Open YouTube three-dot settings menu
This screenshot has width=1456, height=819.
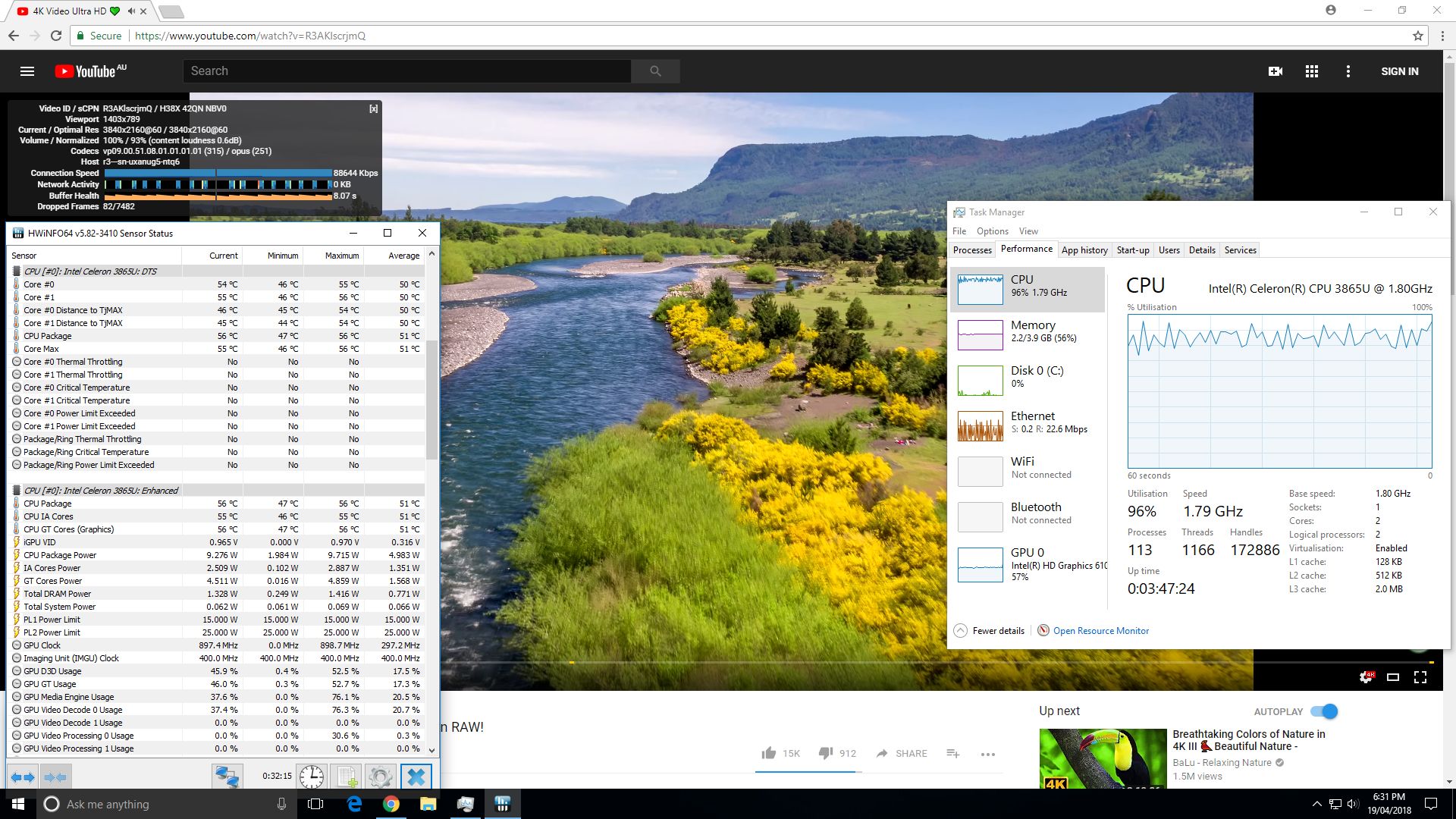click(1348, 71)
